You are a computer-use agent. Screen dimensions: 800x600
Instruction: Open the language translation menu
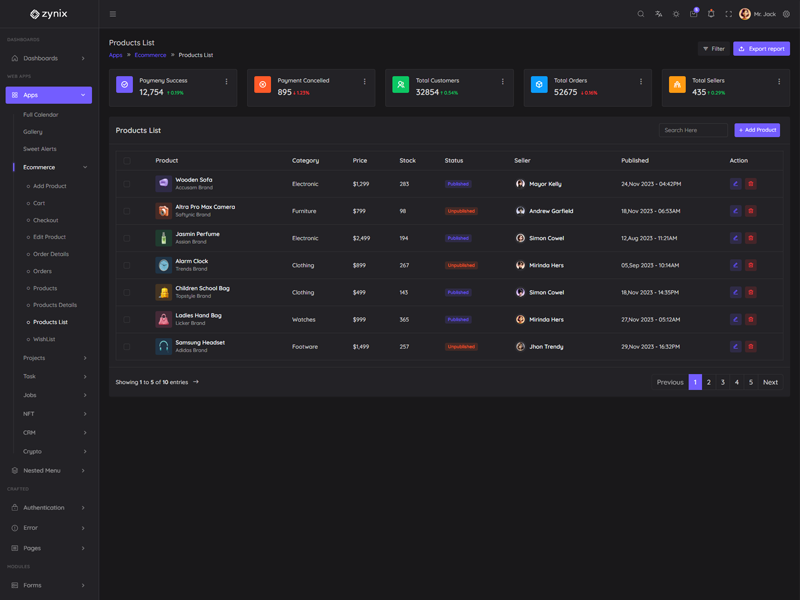pyautogui.click(x=658, y=14)
